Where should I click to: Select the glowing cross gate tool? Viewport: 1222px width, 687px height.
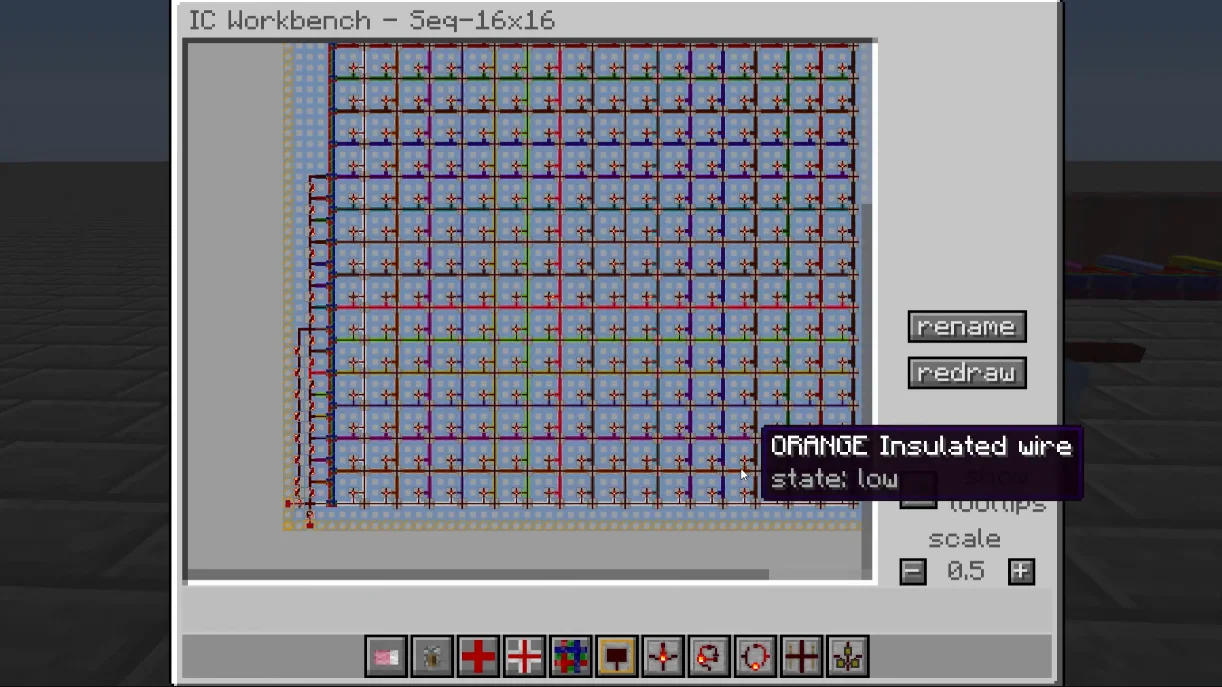[663, 657]
